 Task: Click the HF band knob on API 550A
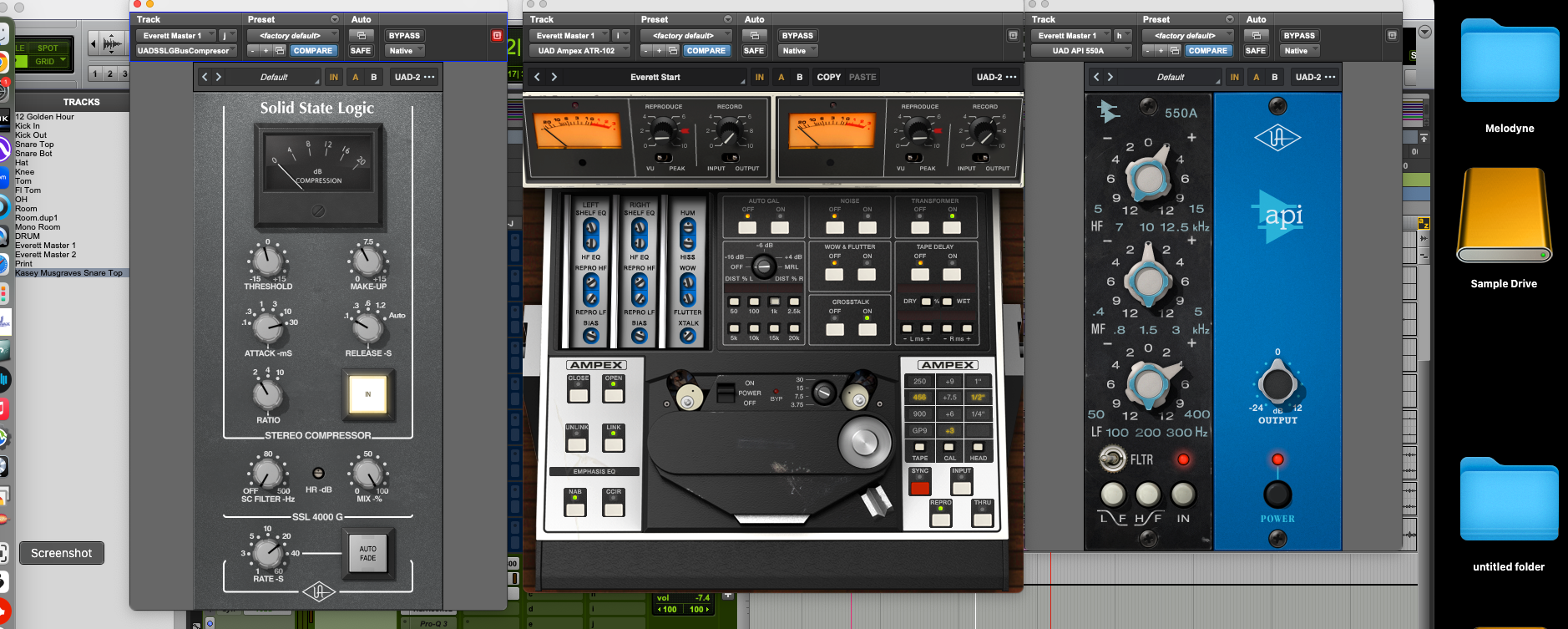[x=1148, y=178]
